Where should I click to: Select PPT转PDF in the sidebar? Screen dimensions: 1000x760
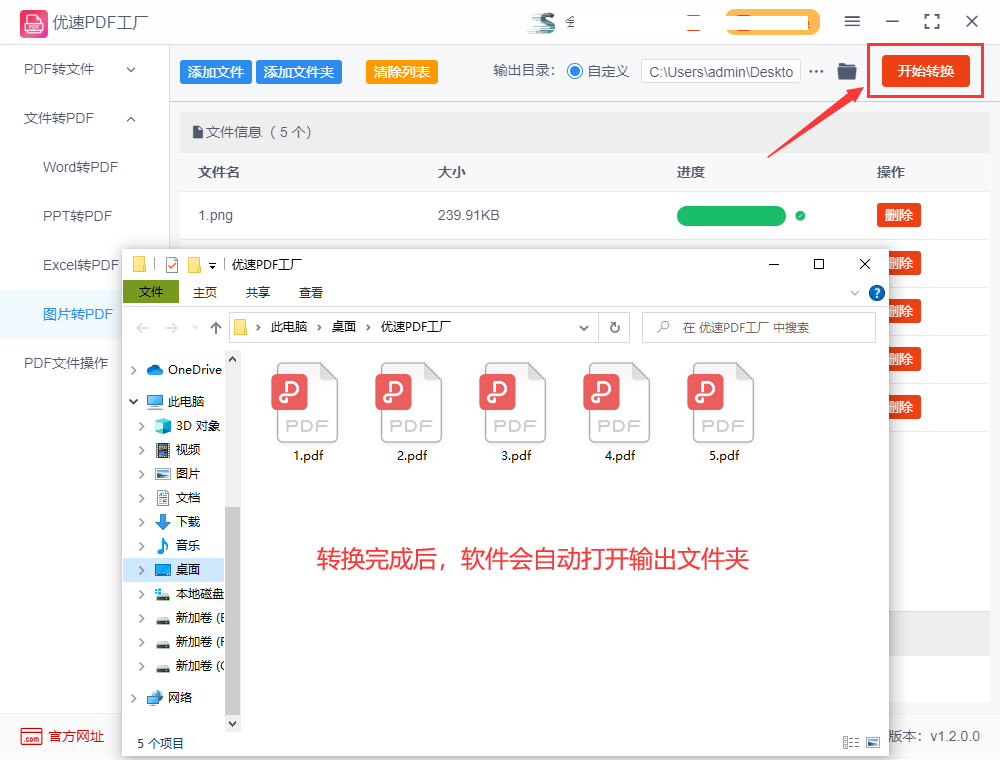click(x=77, y=216)
